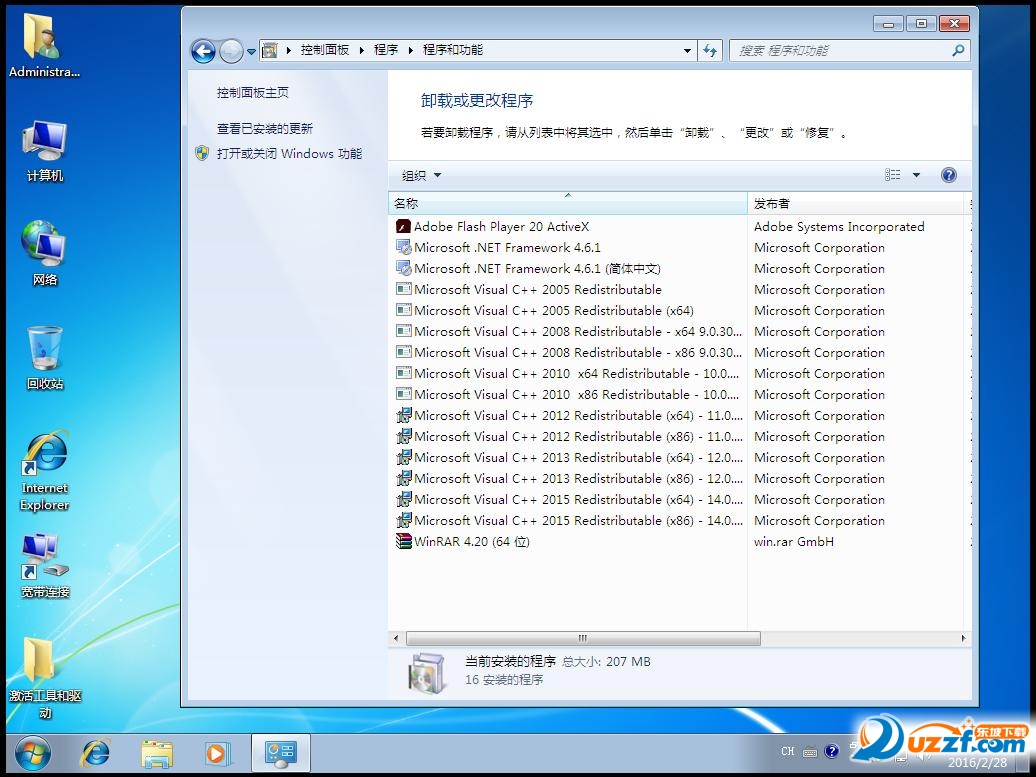Select Visual C++ 2013 Redistributable (x86) icon
Viewport: 1036px width, 777px height.
point(403,478)
